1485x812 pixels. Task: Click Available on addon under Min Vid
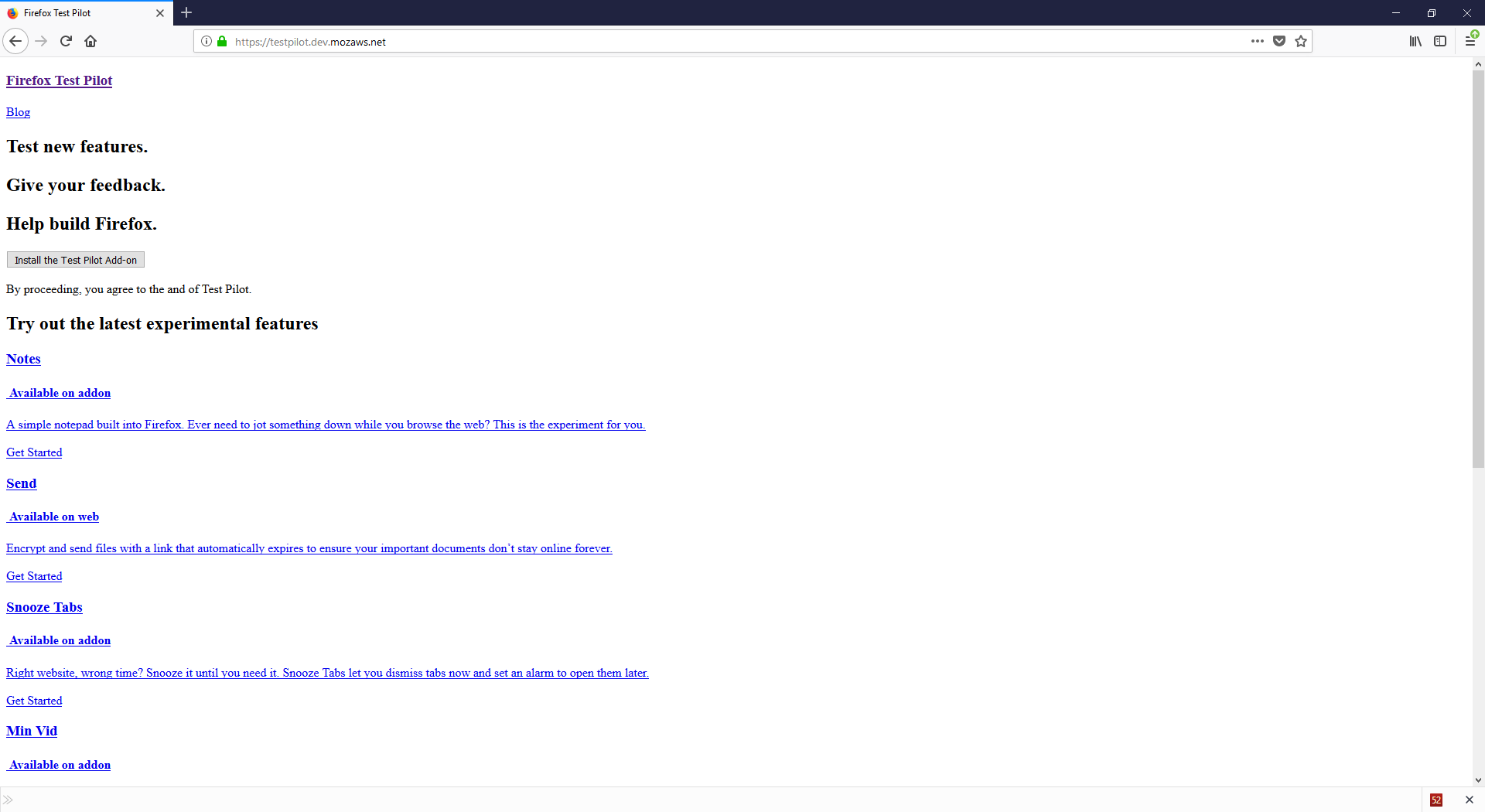pyautogui.click(x=59, y=765)
